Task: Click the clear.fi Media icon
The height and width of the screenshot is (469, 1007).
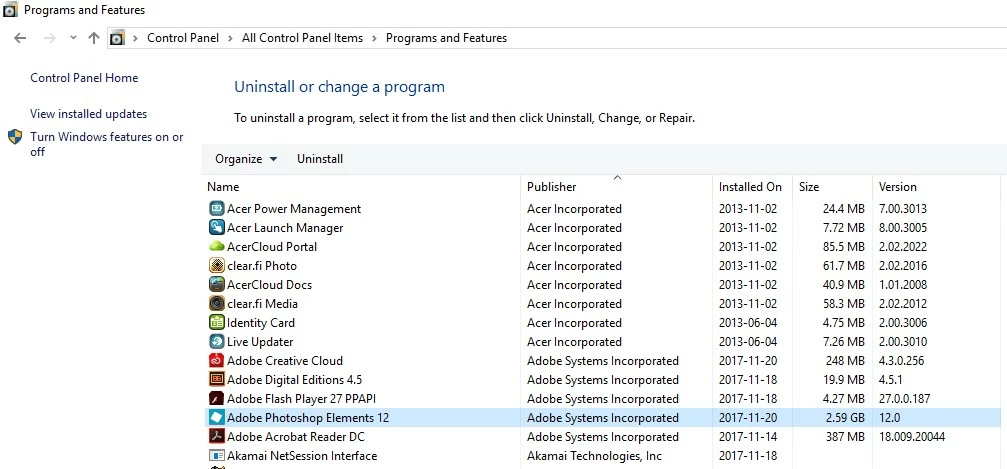Action: [216, 303]
